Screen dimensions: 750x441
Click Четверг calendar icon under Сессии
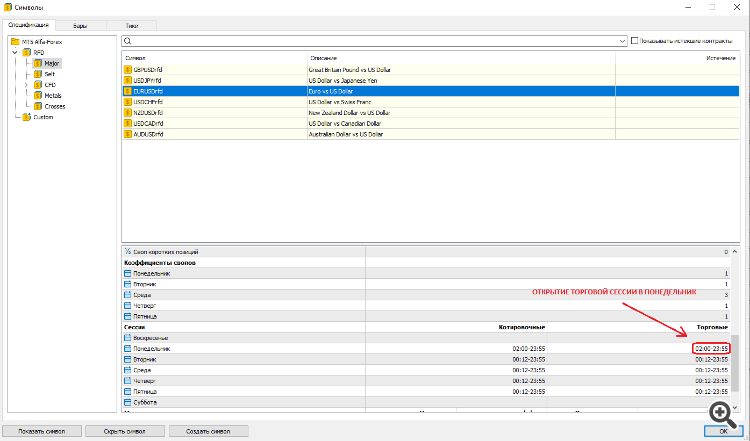tap(128, 381)
